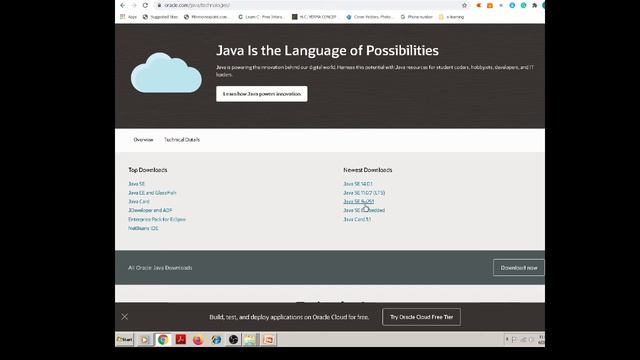Click the system tray show hidden icons arrow
The width and height of the screenshot is (640, 360).
(x=507, y=339)
